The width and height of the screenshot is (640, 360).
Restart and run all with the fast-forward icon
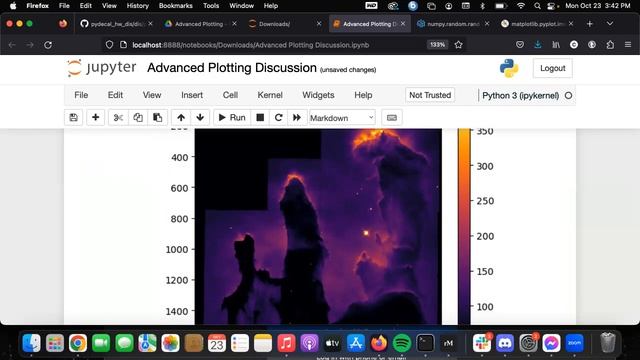(297, 118)
